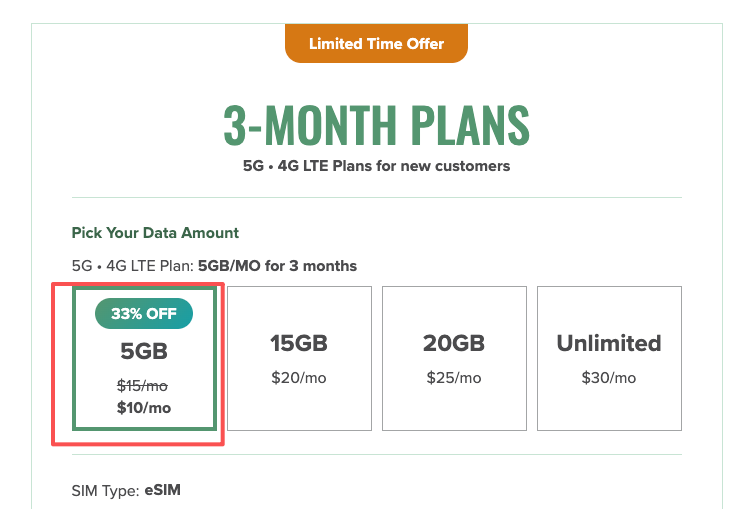753x509 pixels.
Task: Click the 33% OFF discount badge
Action: (144, 313)
